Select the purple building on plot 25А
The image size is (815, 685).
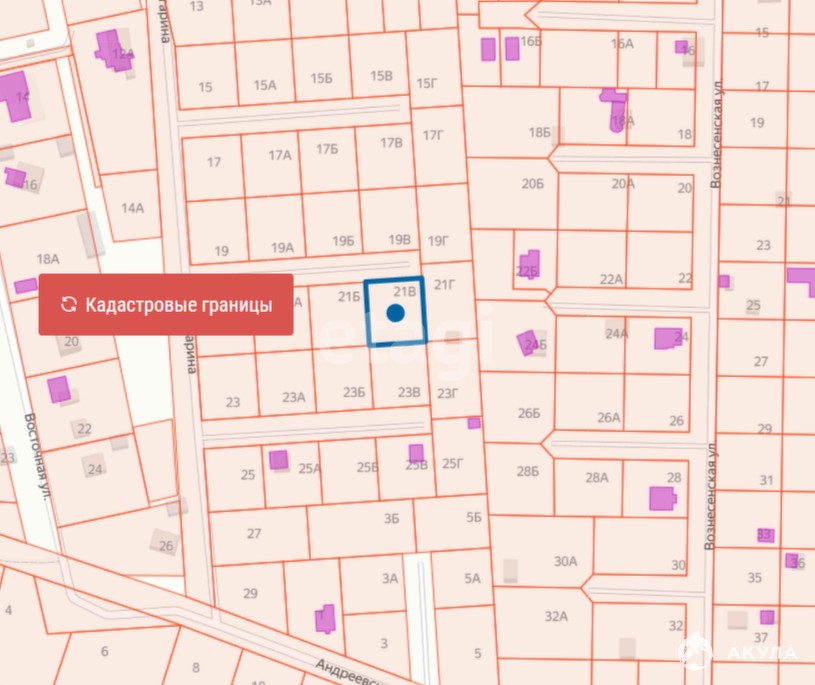(x=278, y=460)
